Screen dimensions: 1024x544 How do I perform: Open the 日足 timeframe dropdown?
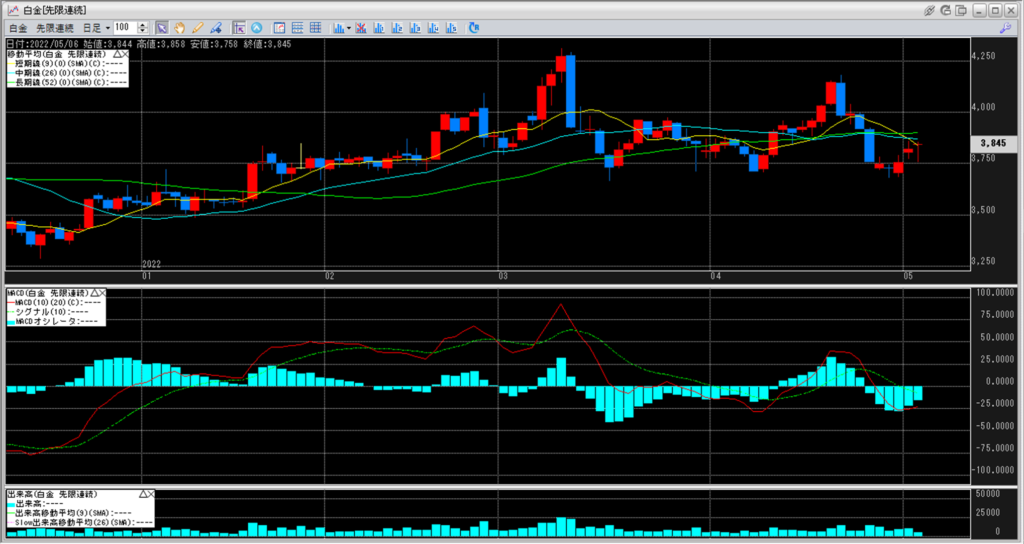107,28
